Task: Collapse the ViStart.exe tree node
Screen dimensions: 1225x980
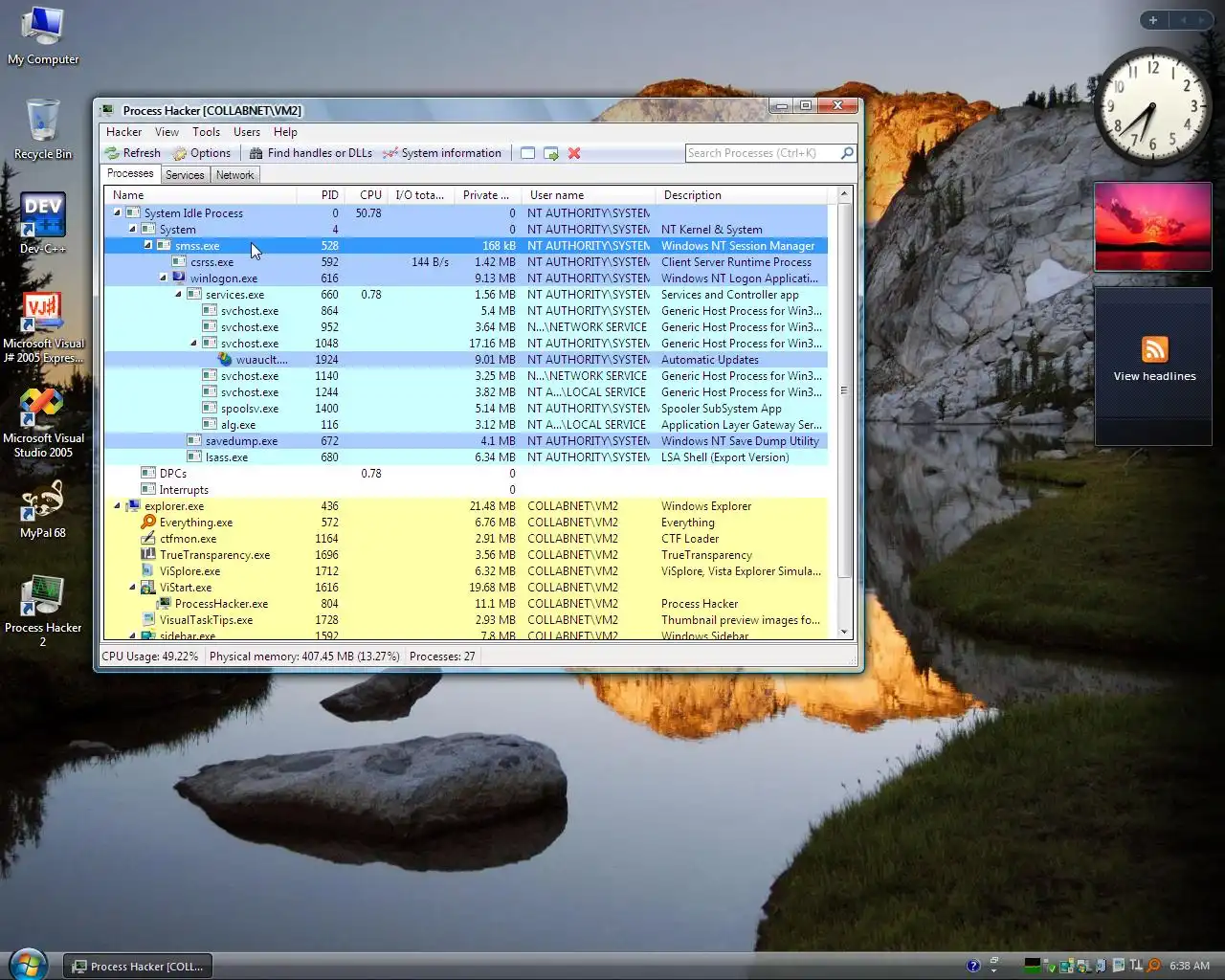Action: point(132,588)
